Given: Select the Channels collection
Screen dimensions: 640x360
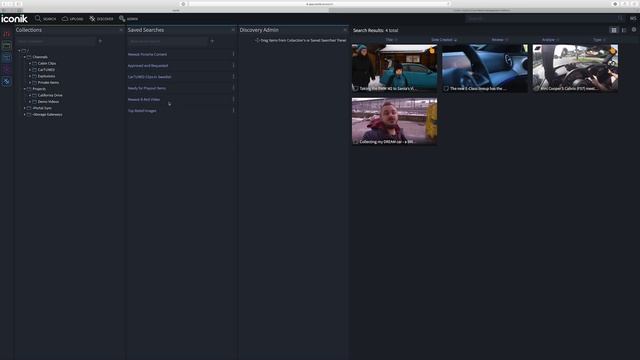Looking at the screenshot, I should (40, 57).
